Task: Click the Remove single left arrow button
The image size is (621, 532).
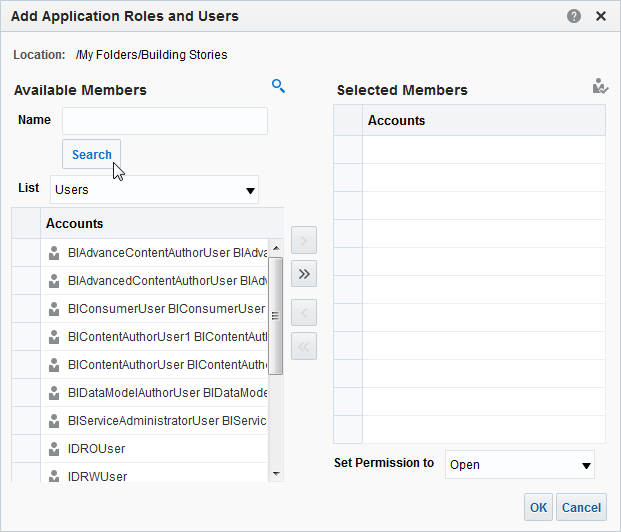Action: (304, 311)
